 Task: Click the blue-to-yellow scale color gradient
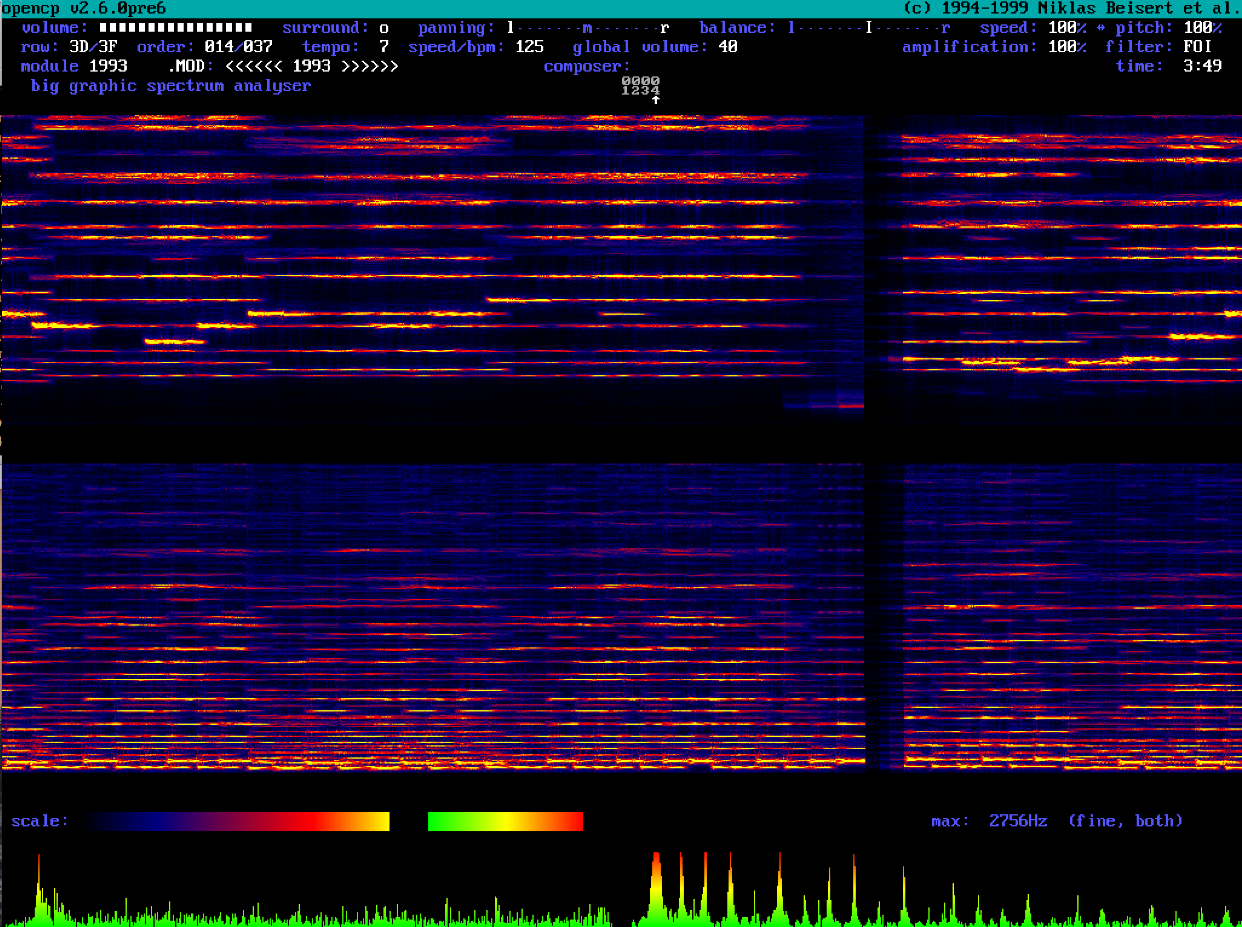click(238, 821)
